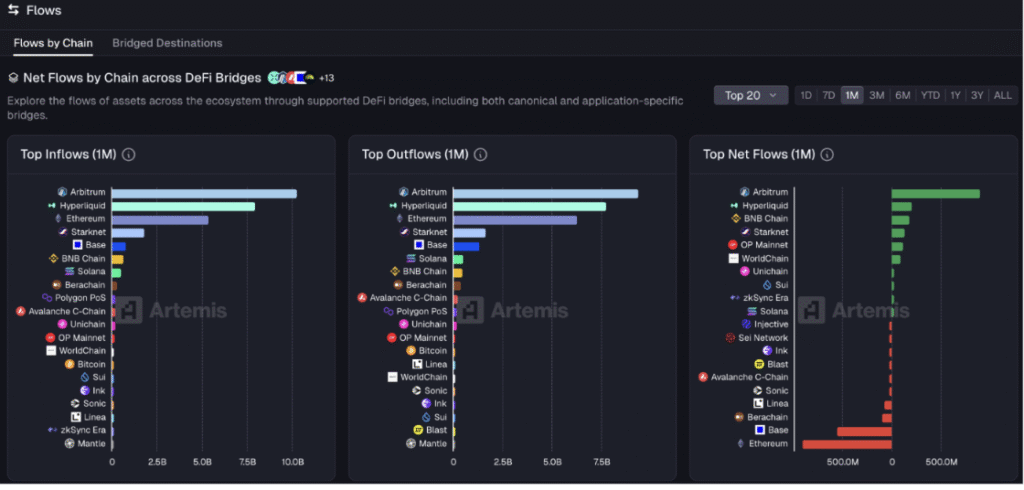The height and width of the screenshot is (490, 1024).
Task: Select the 6M time range
Action: coord(903,95)
